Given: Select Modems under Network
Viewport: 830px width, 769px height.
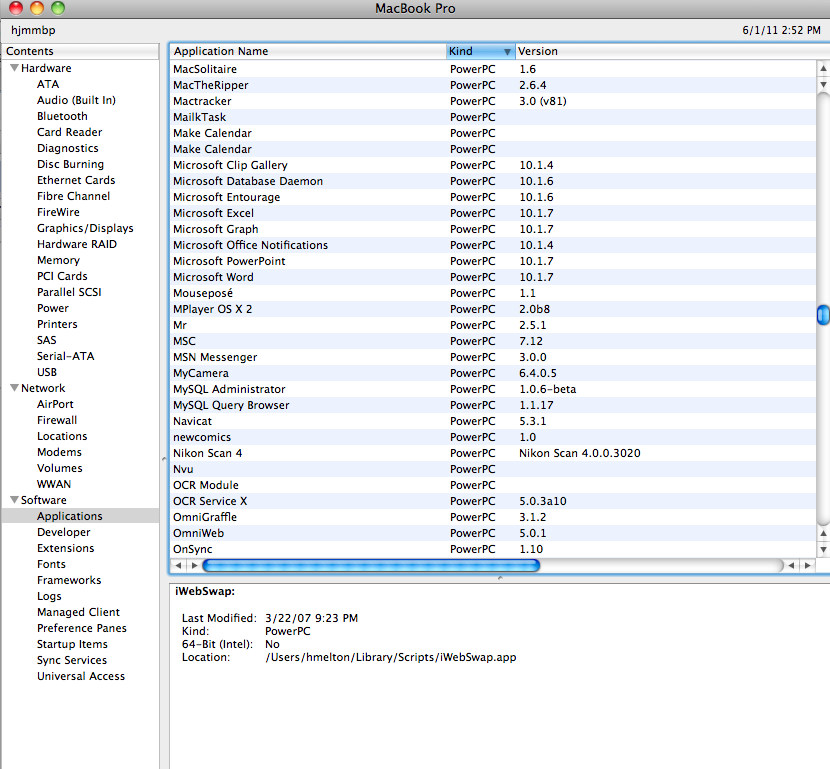Looking at the screenshot, I should (x=59, y=452).
